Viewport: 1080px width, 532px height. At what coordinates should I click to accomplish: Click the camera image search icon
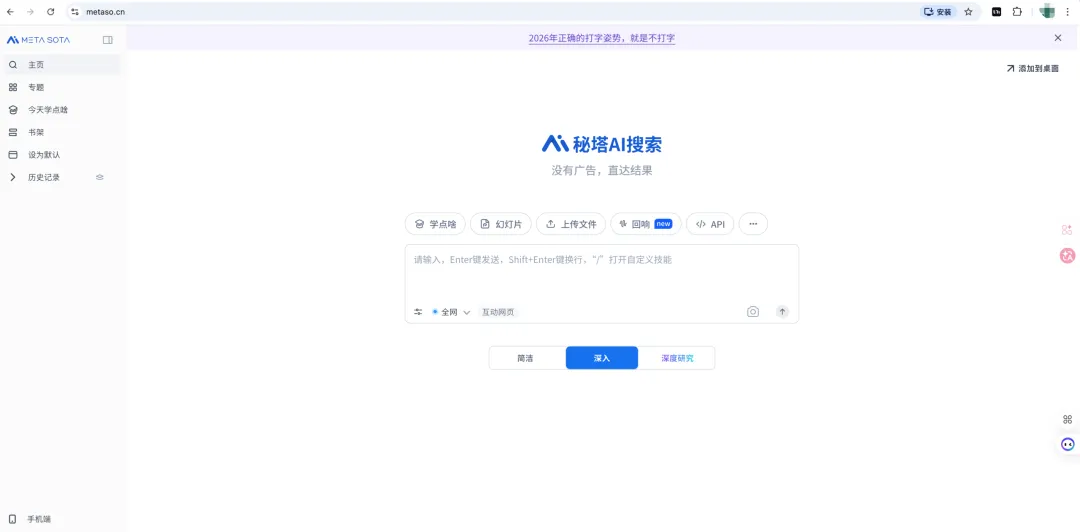(x=753, y=311)
